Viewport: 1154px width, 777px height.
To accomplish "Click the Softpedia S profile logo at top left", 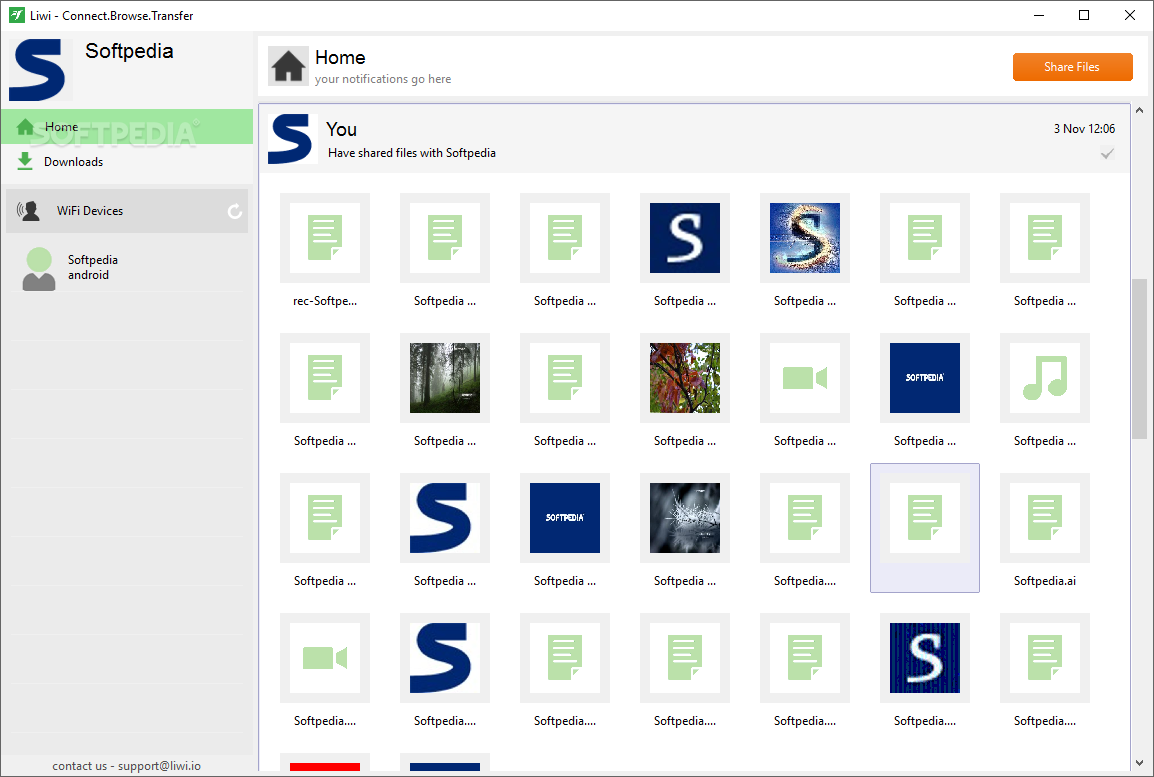I will tap(37, 69).
